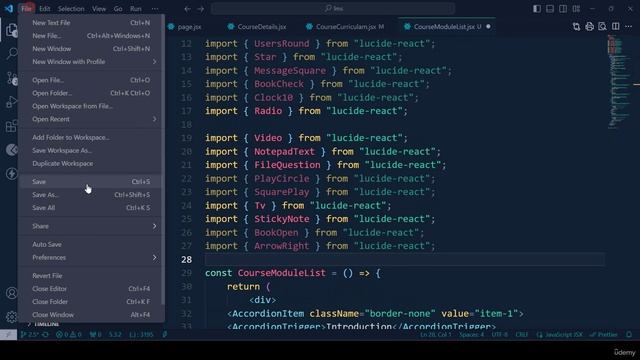This screenshot has width=640, height=360.
Task: Select Close Window menu entry
Action: pyautogui.click(x=91, y=315)
